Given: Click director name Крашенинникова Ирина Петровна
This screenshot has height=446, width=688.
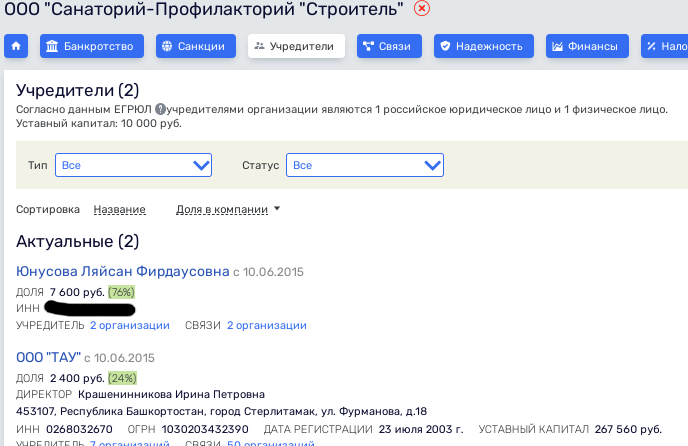Looking at the screenshot, I should [x=172, y=394].
